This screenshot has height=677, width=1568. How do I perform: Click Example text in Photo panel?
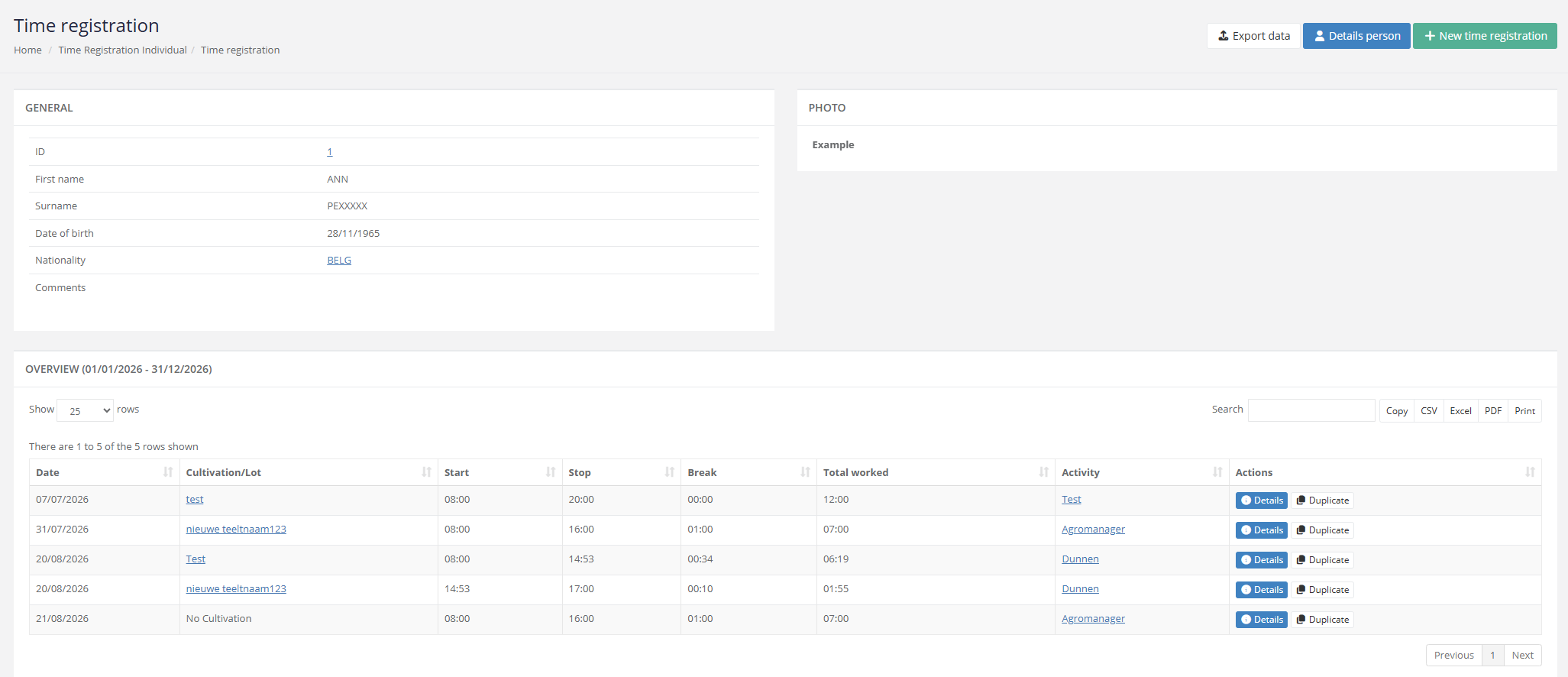point(832,144)
